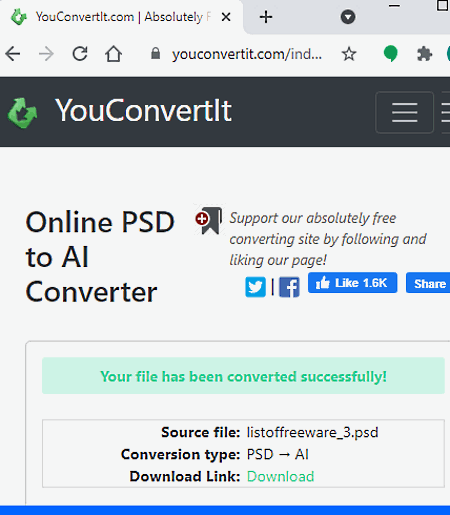Click the YouConvertIt site title
This screenshot has width=450, height=515.
143,111
